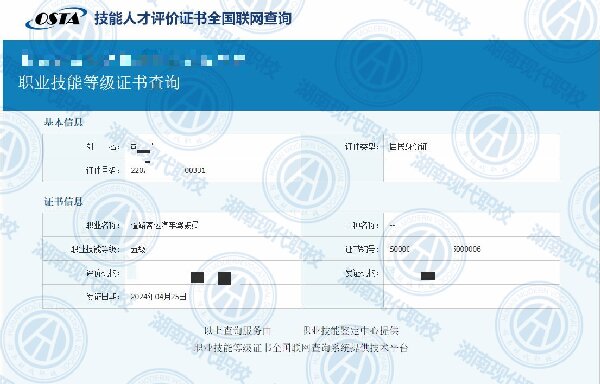Click the issue date 2024年04月

point(158,296)
